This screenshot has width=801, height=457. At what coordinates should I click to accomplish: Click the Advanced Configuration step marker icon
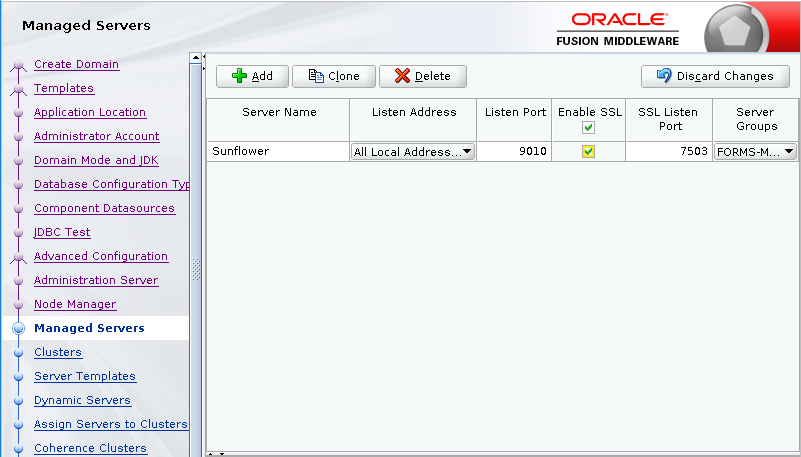click(x=18, y=258)
